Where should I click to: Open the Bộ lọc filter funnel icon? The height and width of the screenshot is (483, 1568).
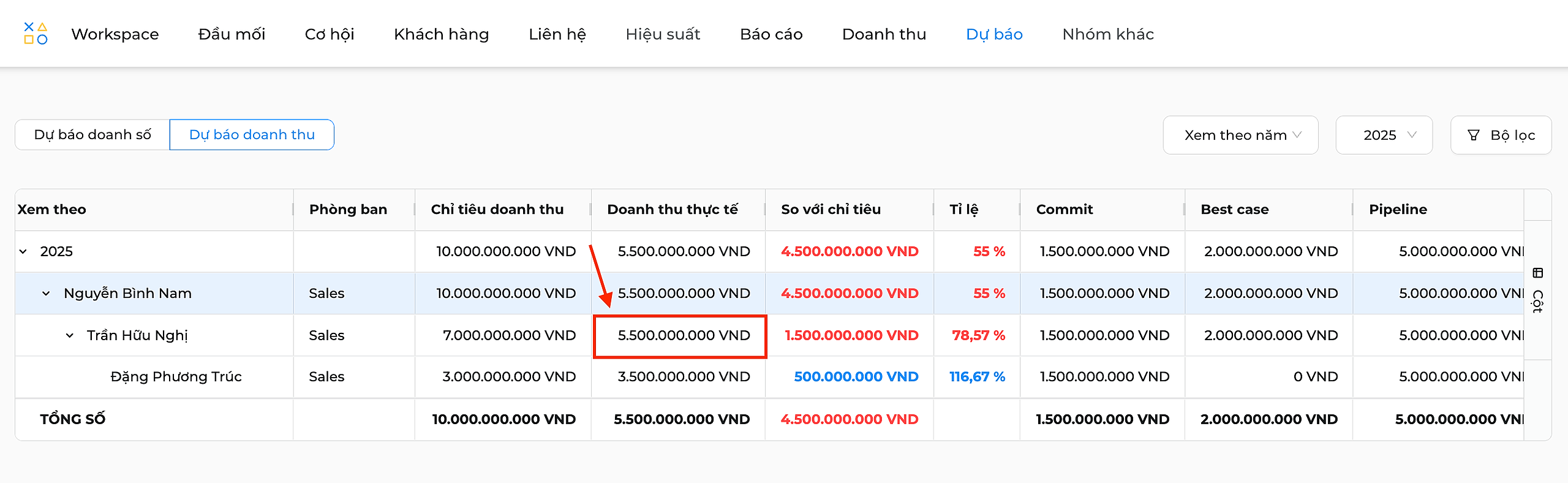(x=1474, y=135)
